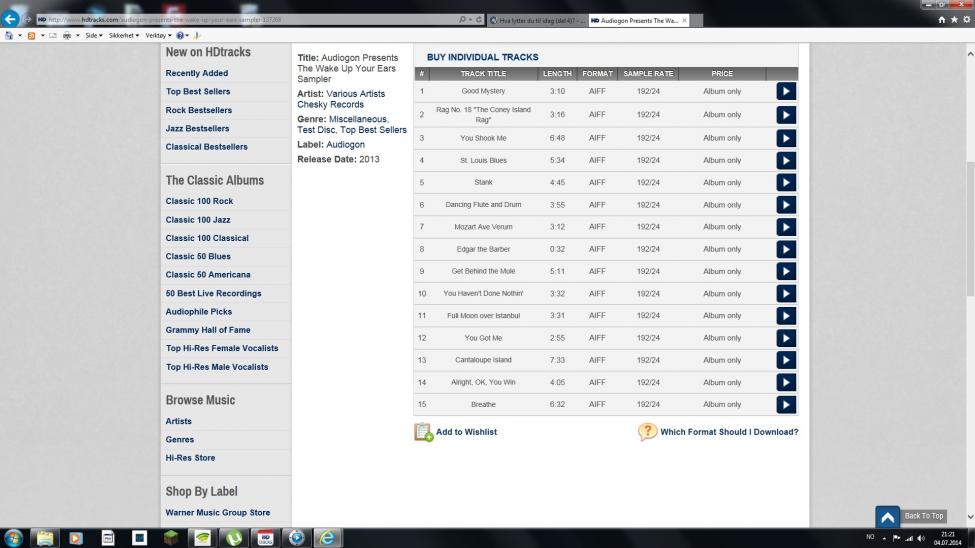Screen dimensions: 975x548
Task: Play preview of Breathe track
Action: (786, 404)
